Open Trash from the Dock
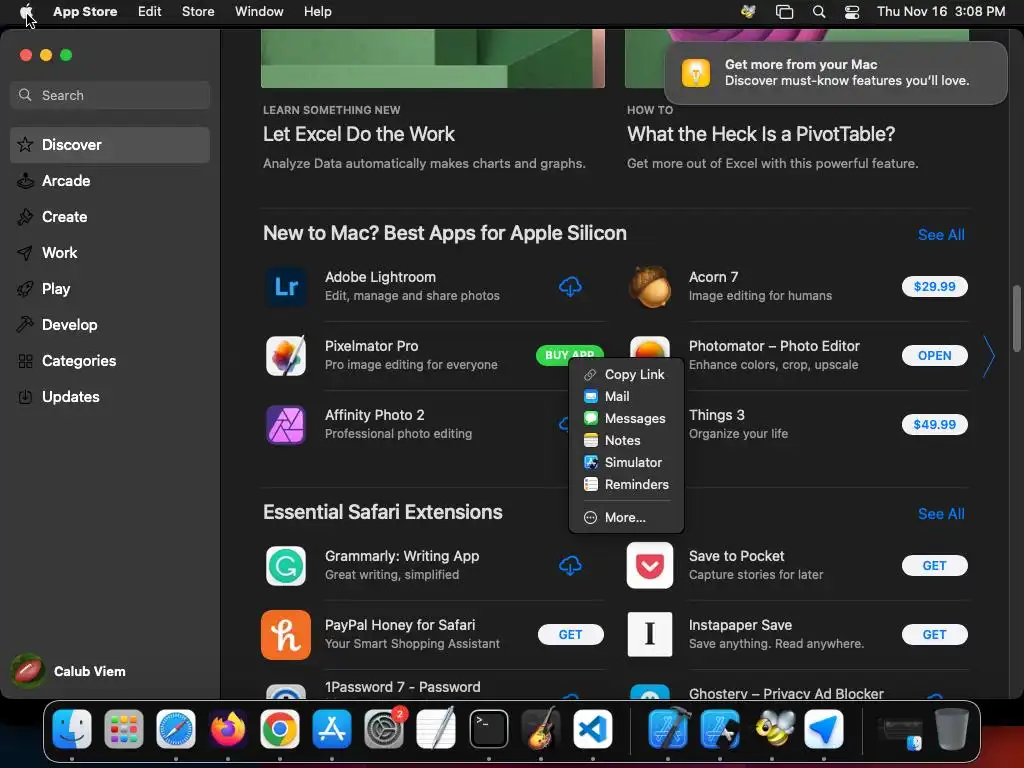1024x768 pixels. [952, 729]
